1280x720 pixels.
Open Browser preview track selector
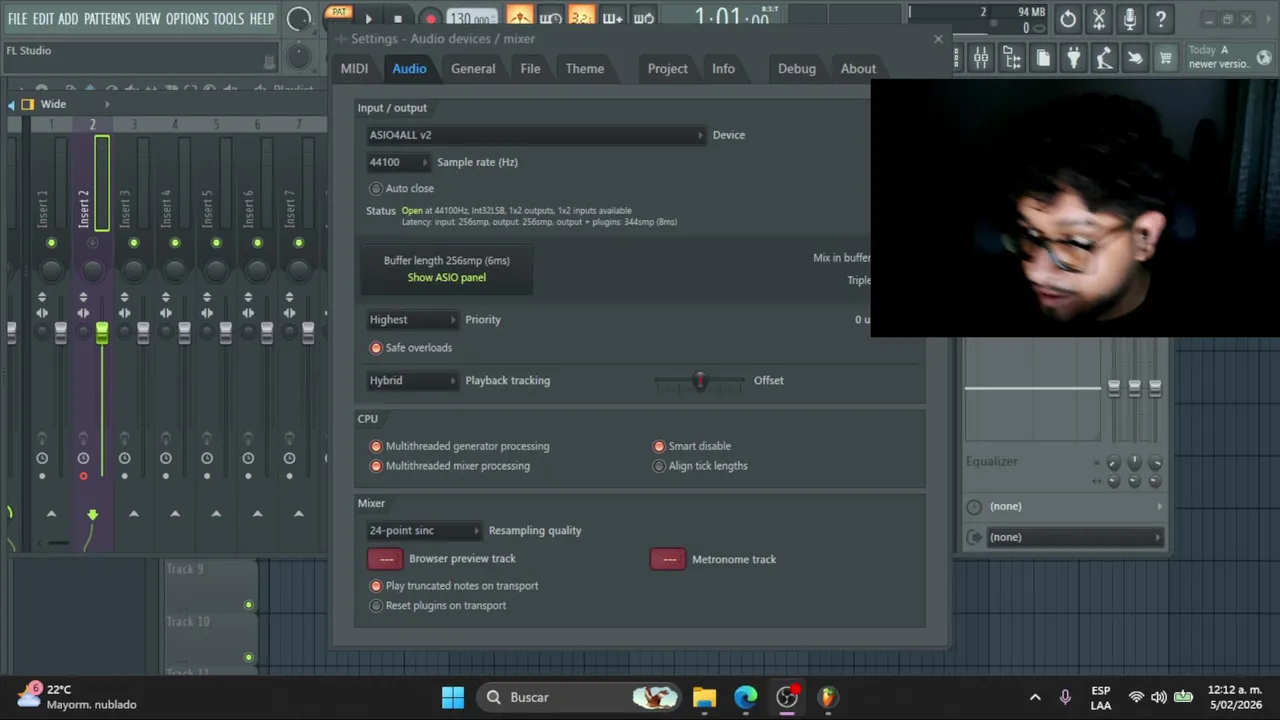(x=385, y=559)
